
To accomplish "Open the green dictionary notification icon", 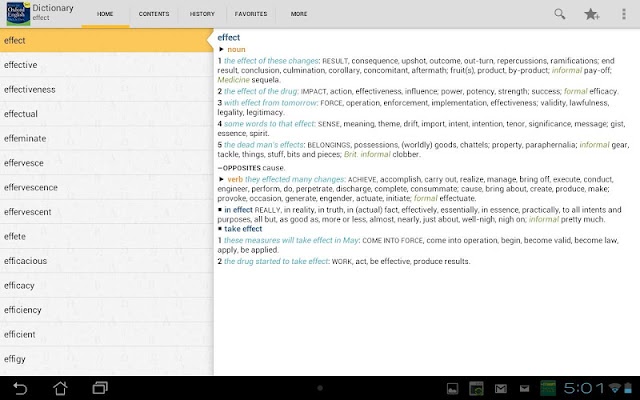I will [548, 388].
